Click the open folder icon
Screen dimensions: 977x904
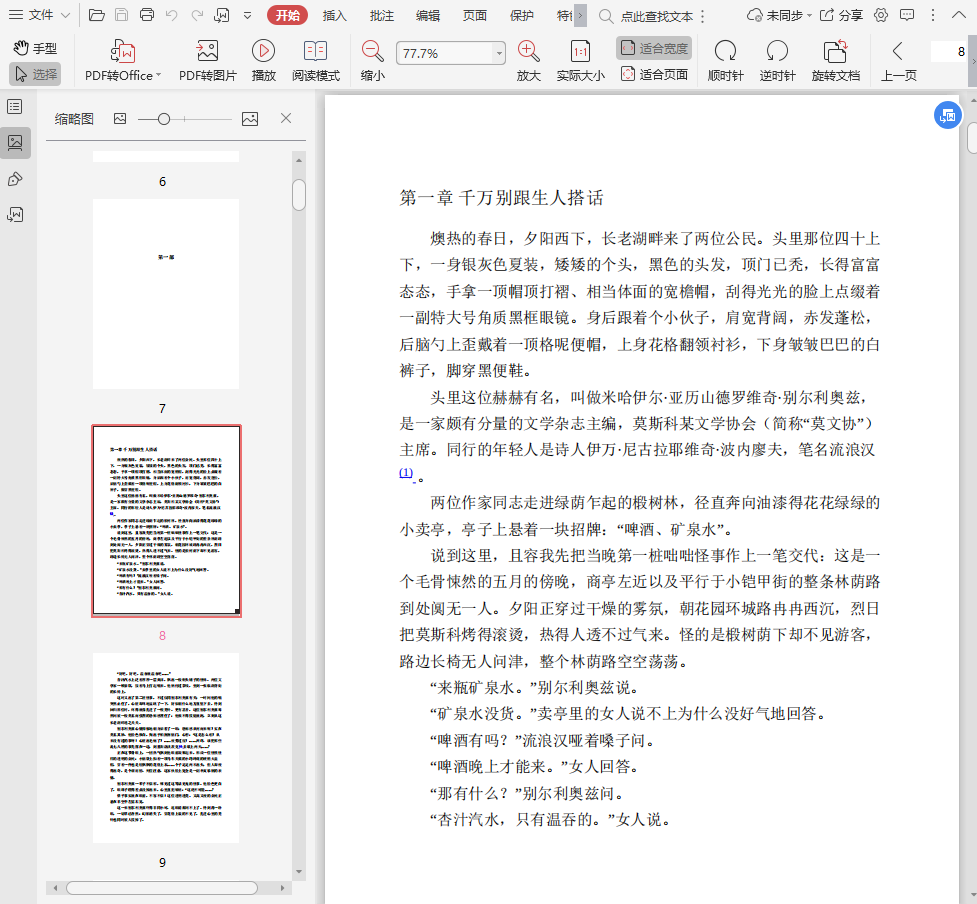coord(97,15)
